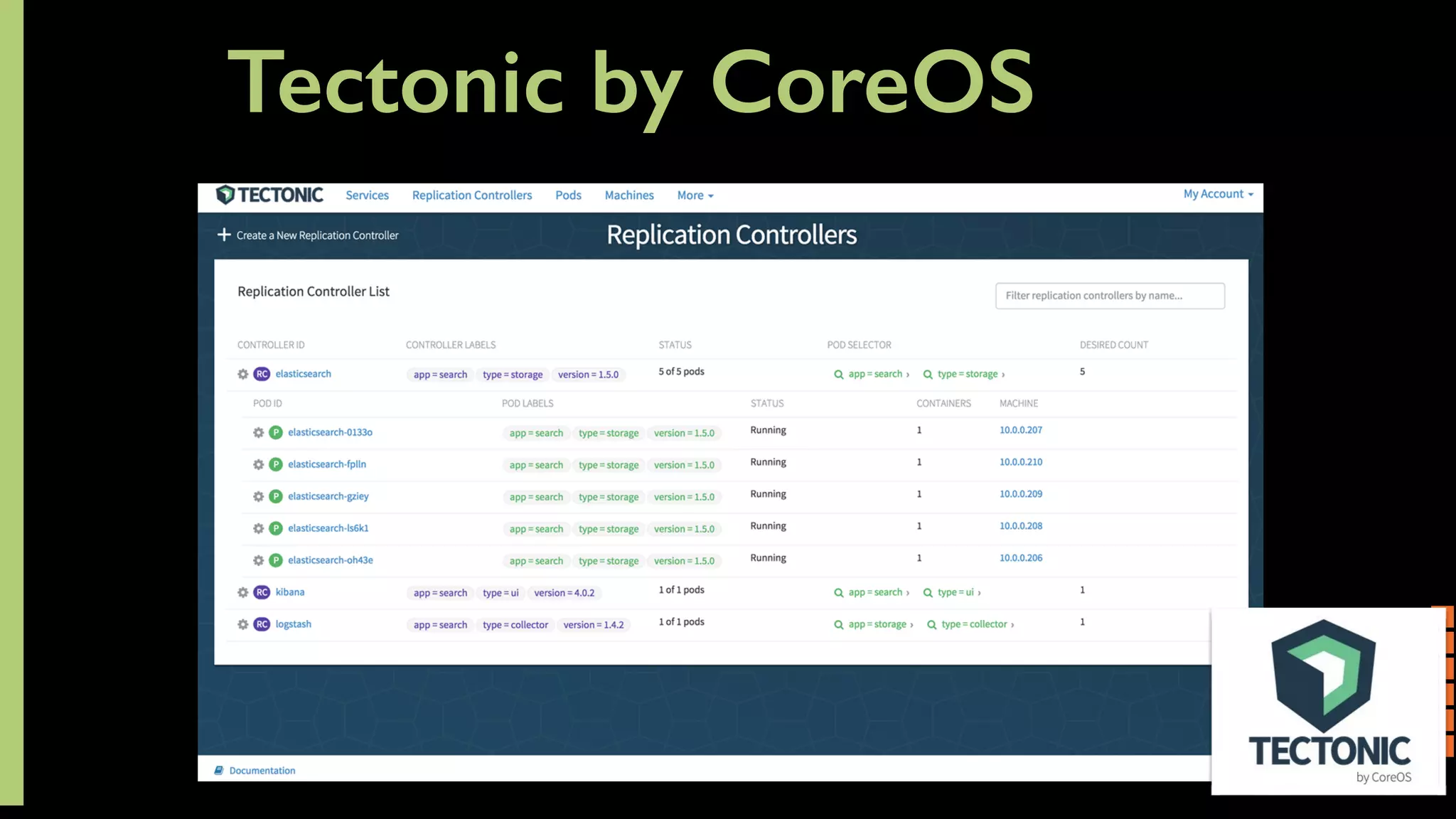Open gear menu for pod elasticsearch-ls6k1
Viewport: 1456px width, 819px height.
[259, 528]
